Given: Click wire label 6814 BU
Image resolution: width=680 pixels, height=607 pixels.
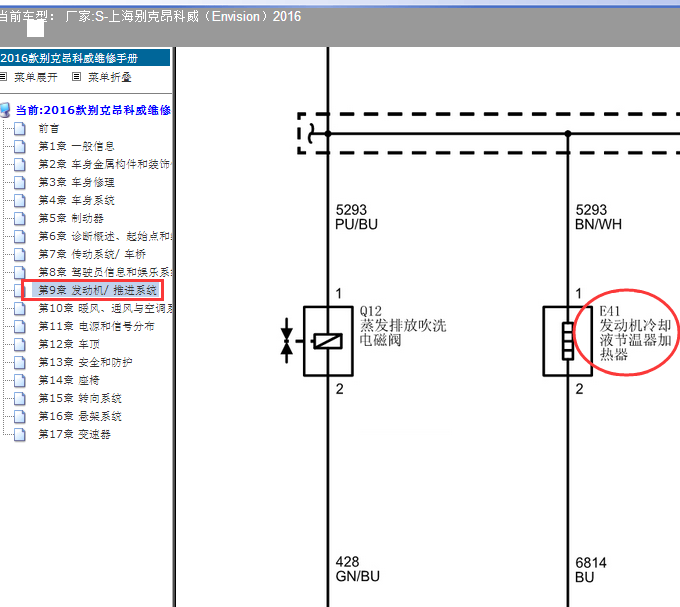Looking at the screenshot, I should point(591,570).
